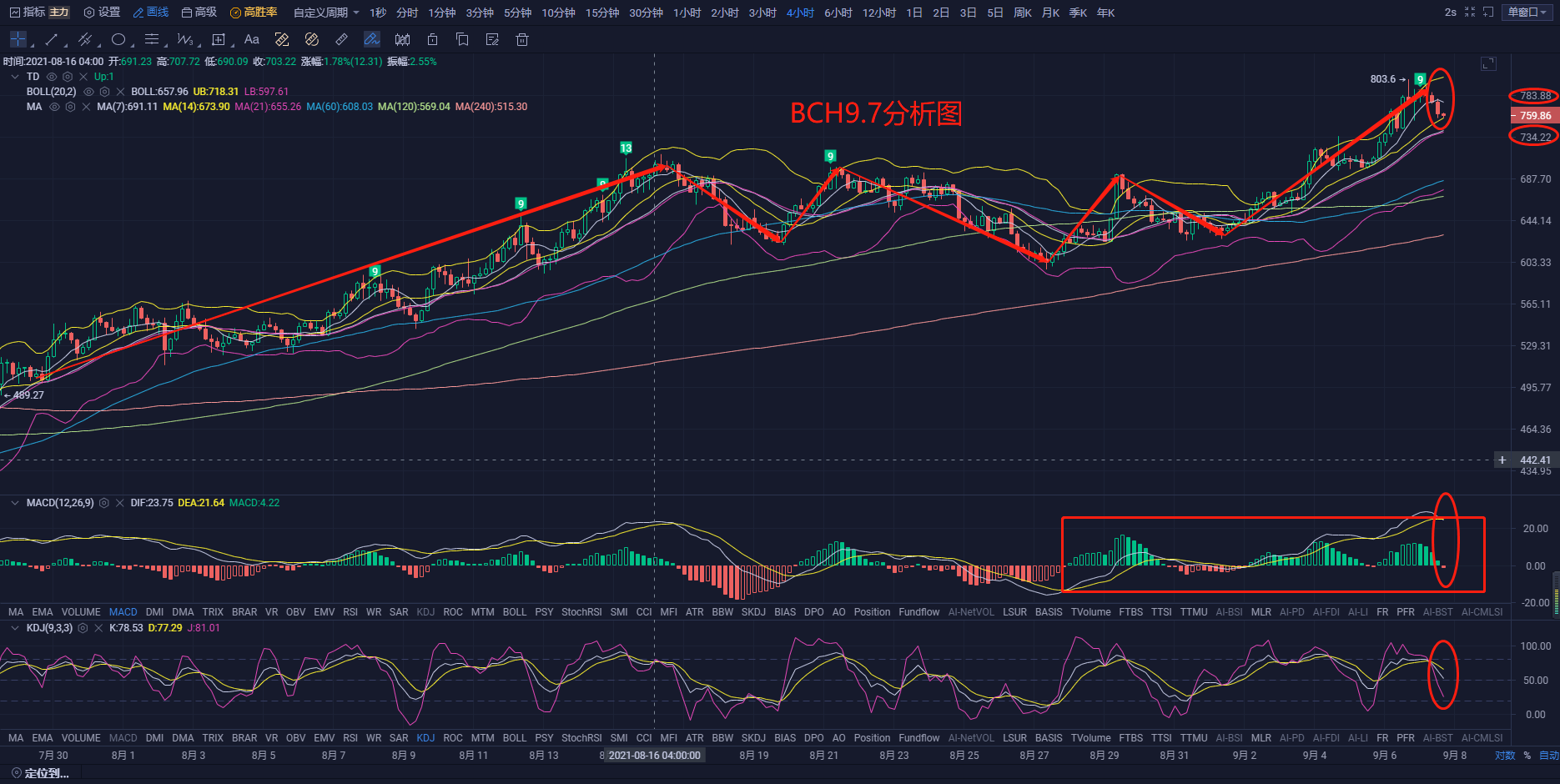The image size is (1560, 784).
Task: Click the 定位到 locate button
Action: (40, 773)
